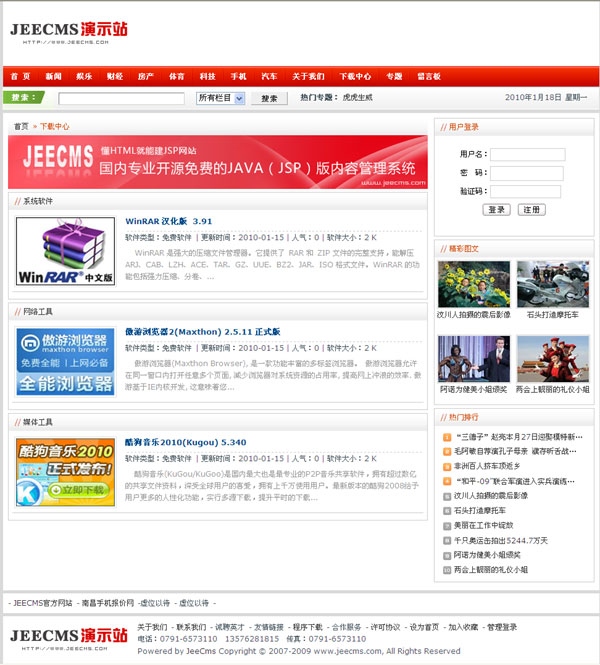
Task: Open the 专题 navigation item
Action: point(394,76)
